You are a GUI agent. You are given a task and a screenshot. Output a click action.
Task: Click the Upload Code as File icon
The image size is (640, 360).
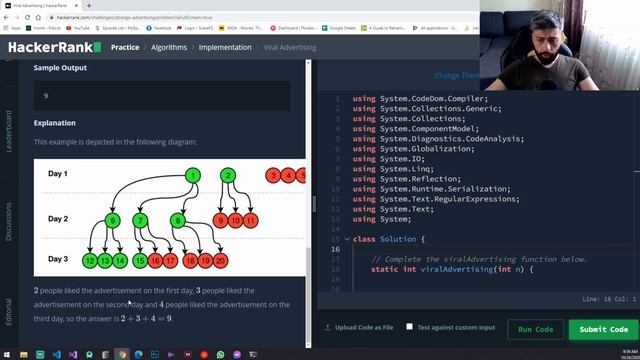coord(327,328)
